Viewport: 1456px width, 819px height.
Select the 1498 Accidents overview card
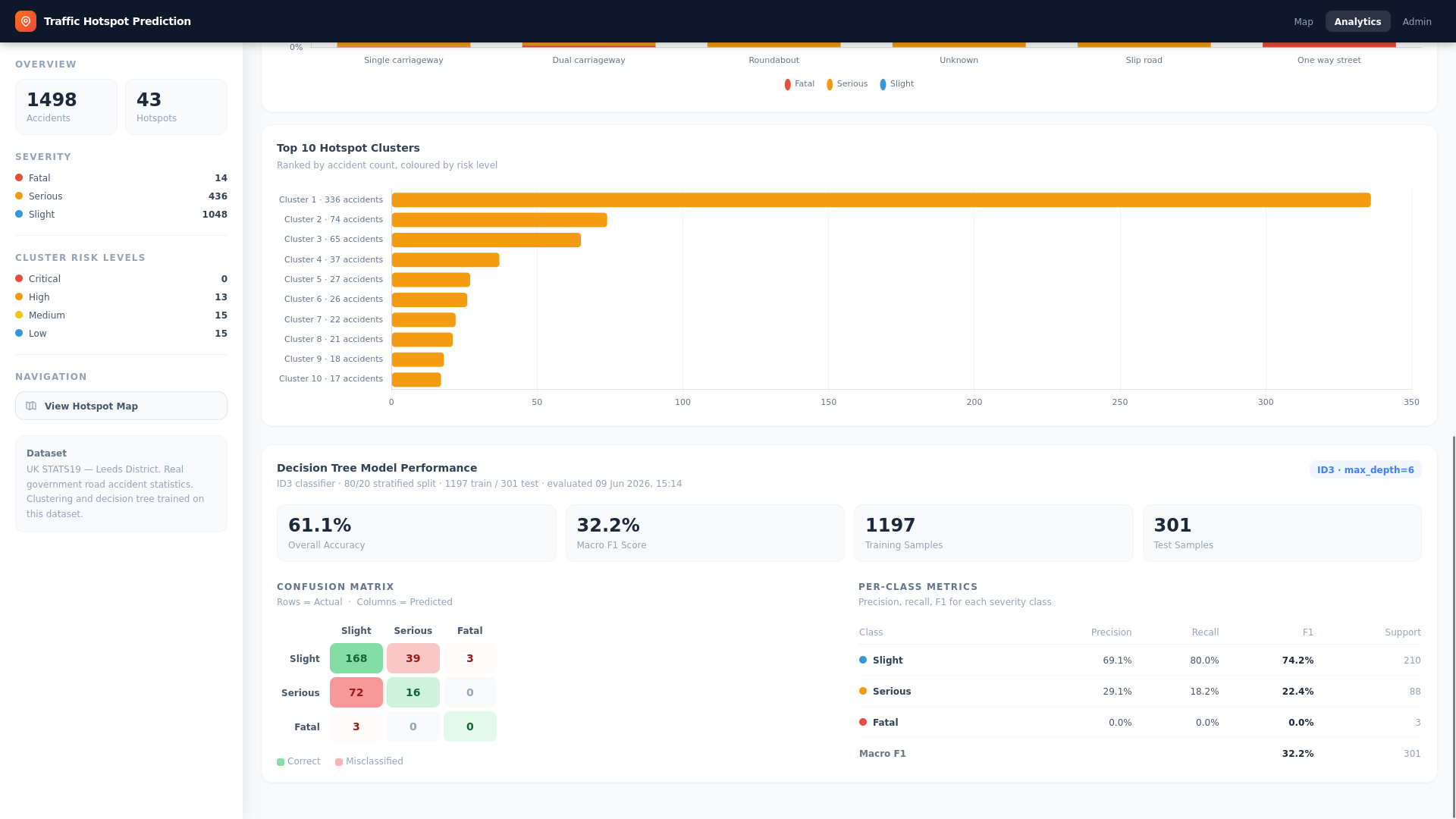point(66,107)
